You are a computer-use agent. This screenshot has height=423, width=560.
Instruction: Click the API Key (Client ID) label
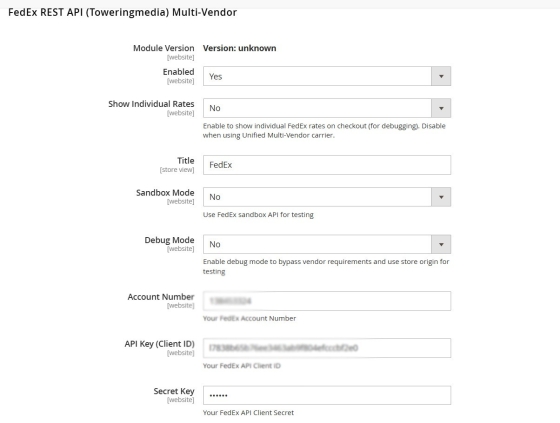point(159,344)
